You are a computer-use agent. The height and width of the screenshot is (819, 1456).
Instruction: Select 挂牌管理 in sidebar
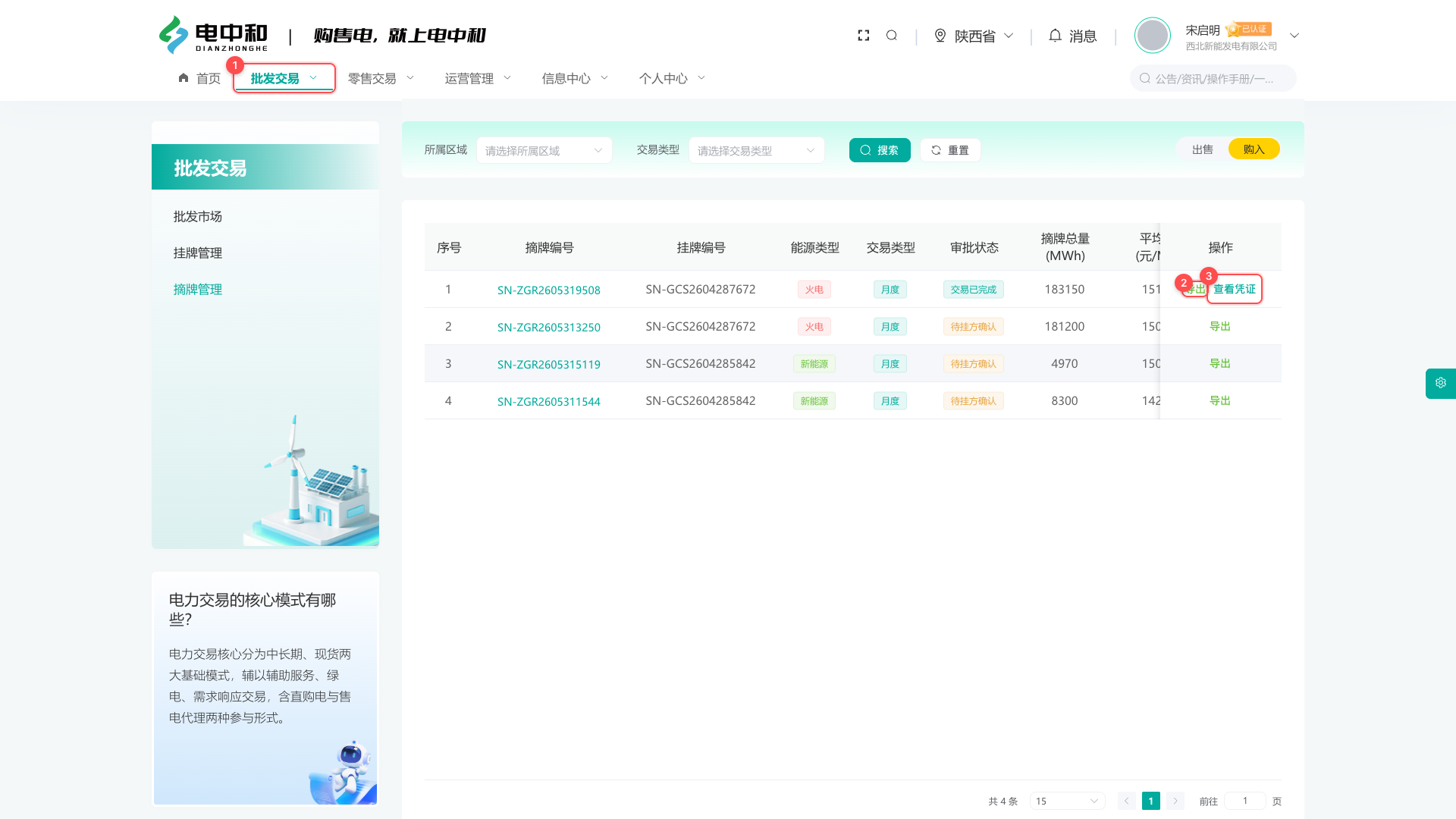click(x=198, y=253)
